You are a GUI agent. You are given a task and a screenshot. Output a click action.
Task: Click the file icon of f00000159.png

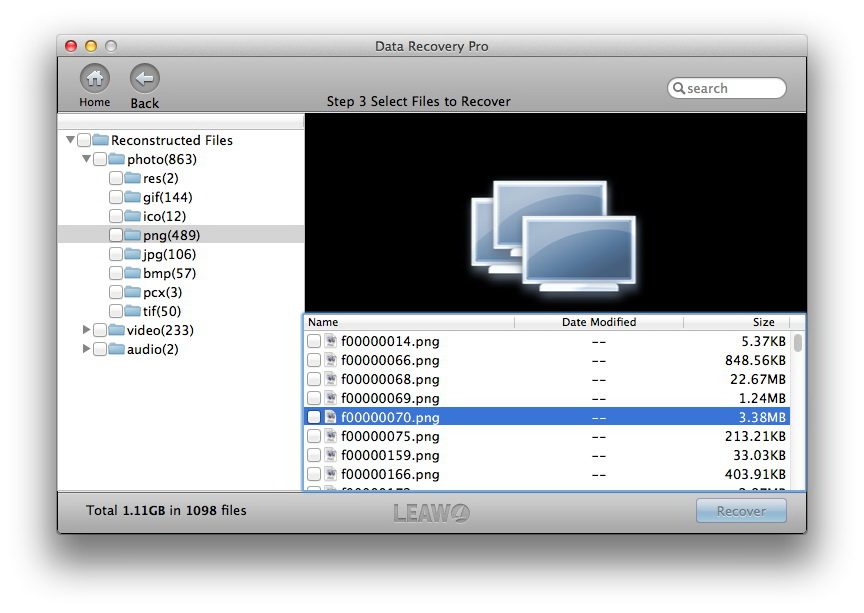(330, 455)
